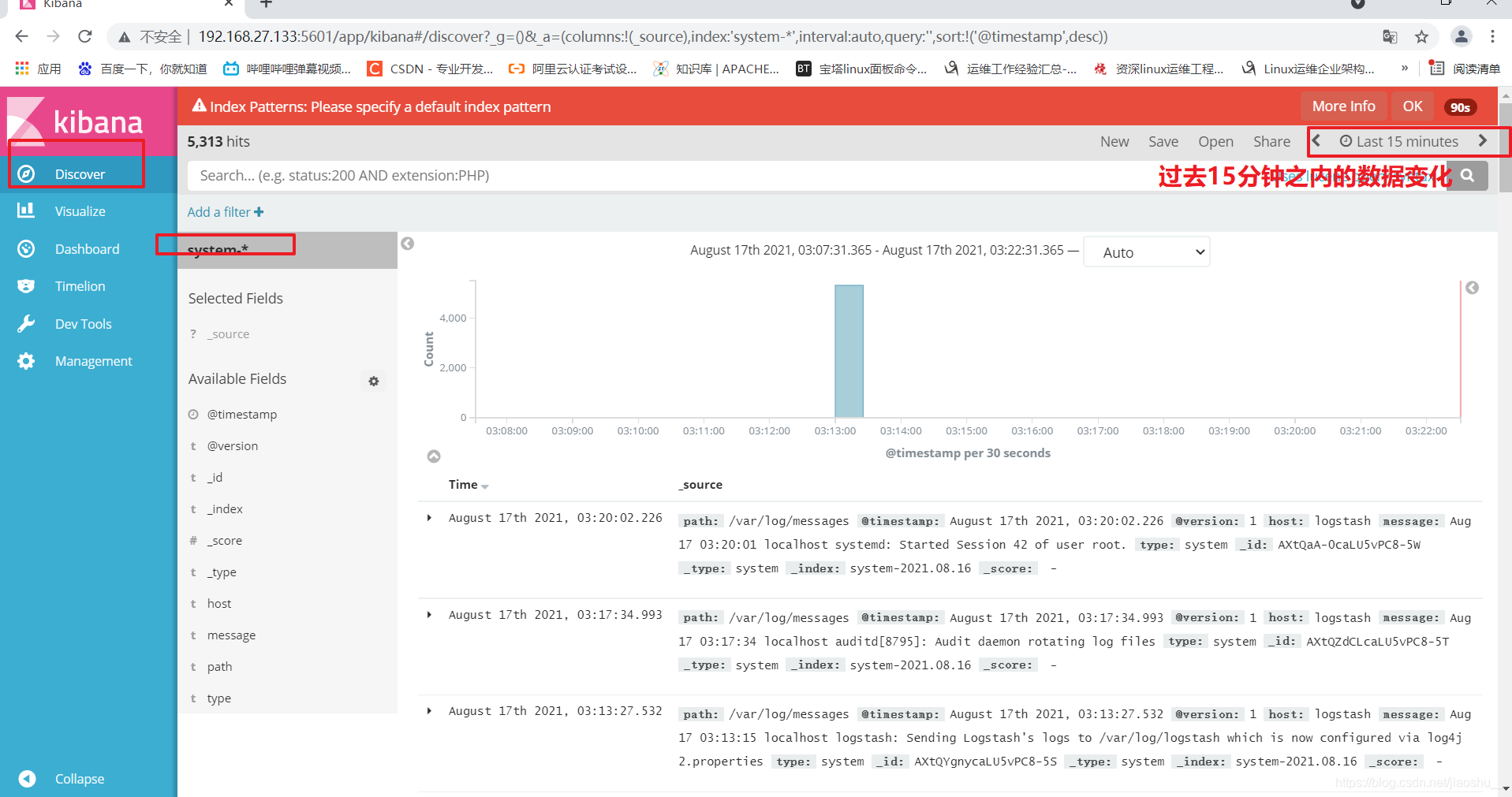The image size is (1512, 797).
Task: Open the system-* index pattern selector
Action: tap(287, 250)
